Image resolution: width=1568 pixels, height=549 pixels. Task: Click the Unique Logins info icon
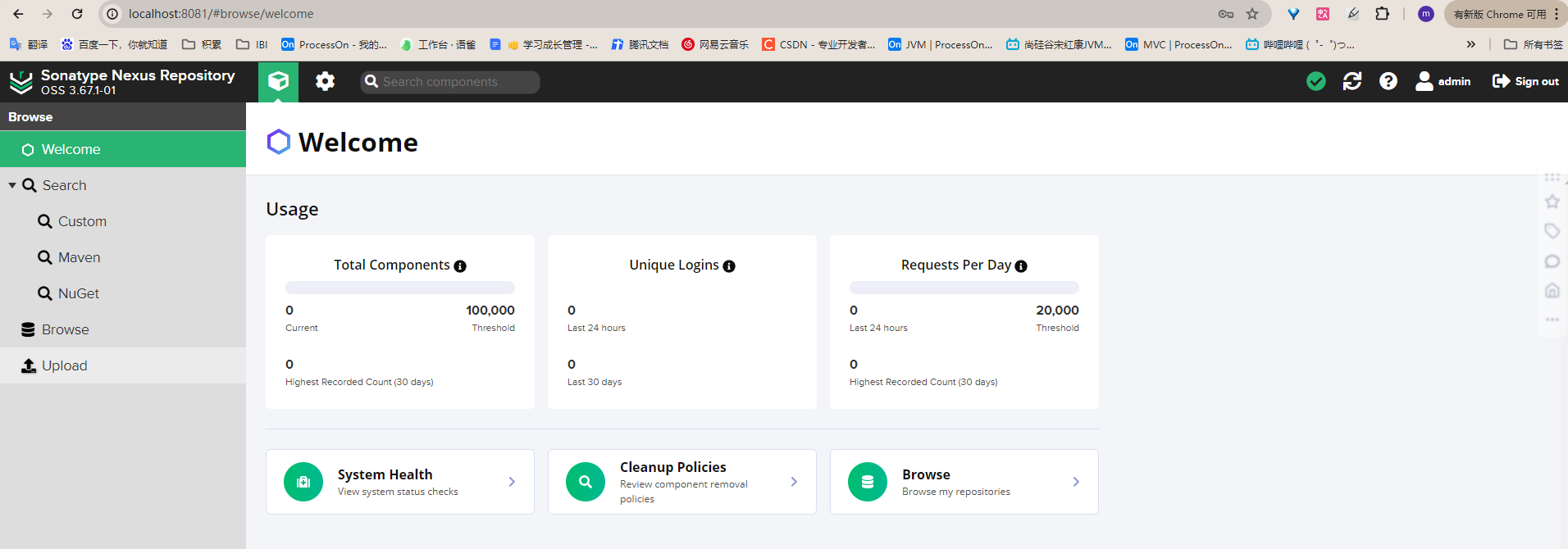pyautogui.click(x=729, y=266)
